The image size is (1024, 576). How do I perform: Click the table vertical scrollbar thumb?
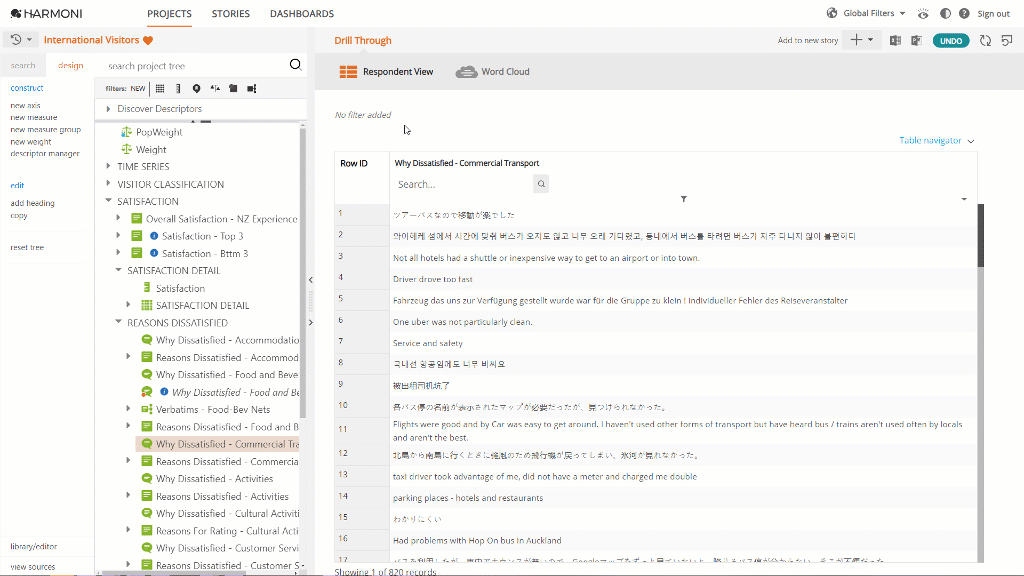pos(980,235)
